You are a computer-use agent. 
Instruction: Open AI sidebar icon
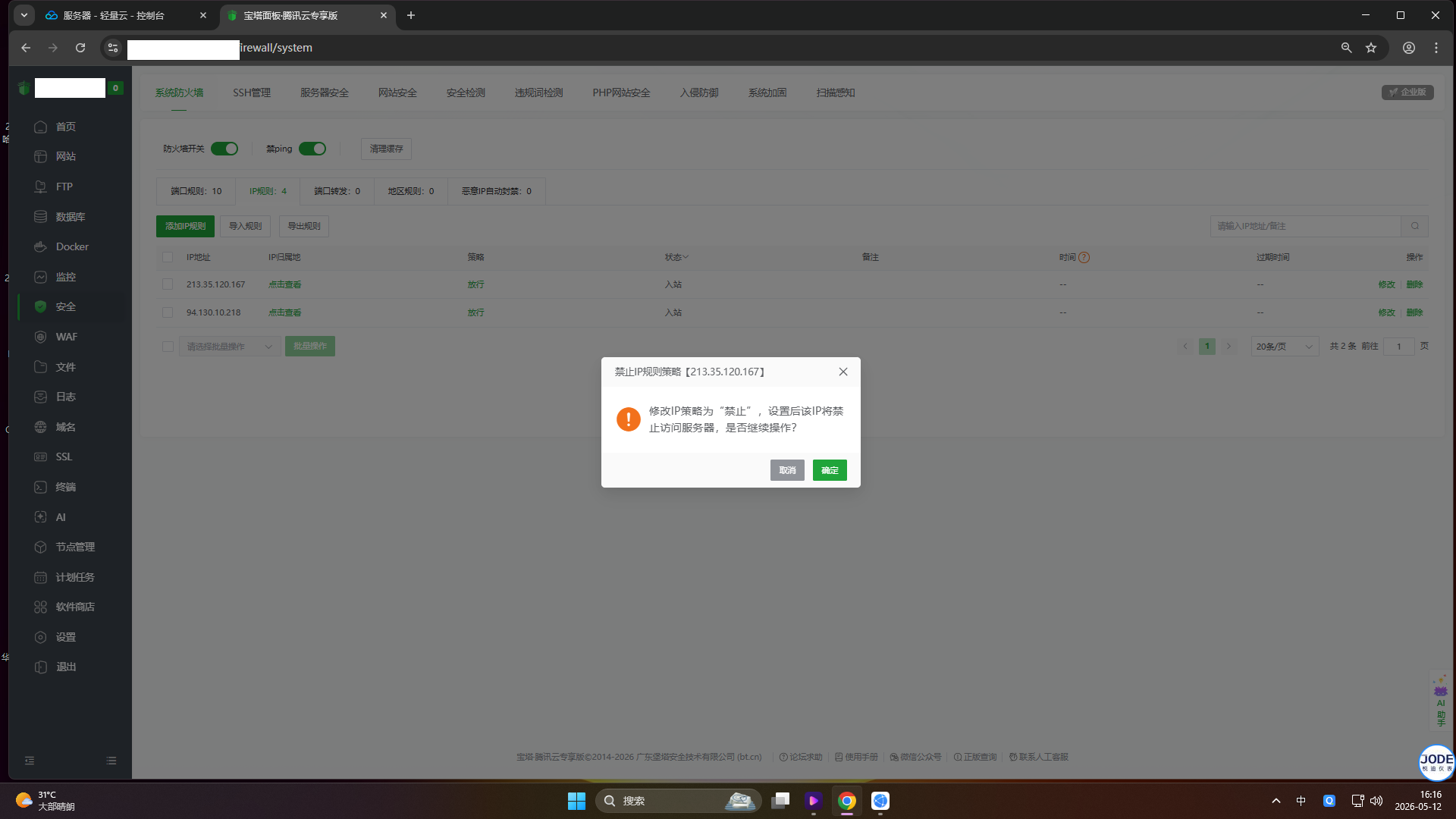[x=41, y=517]
